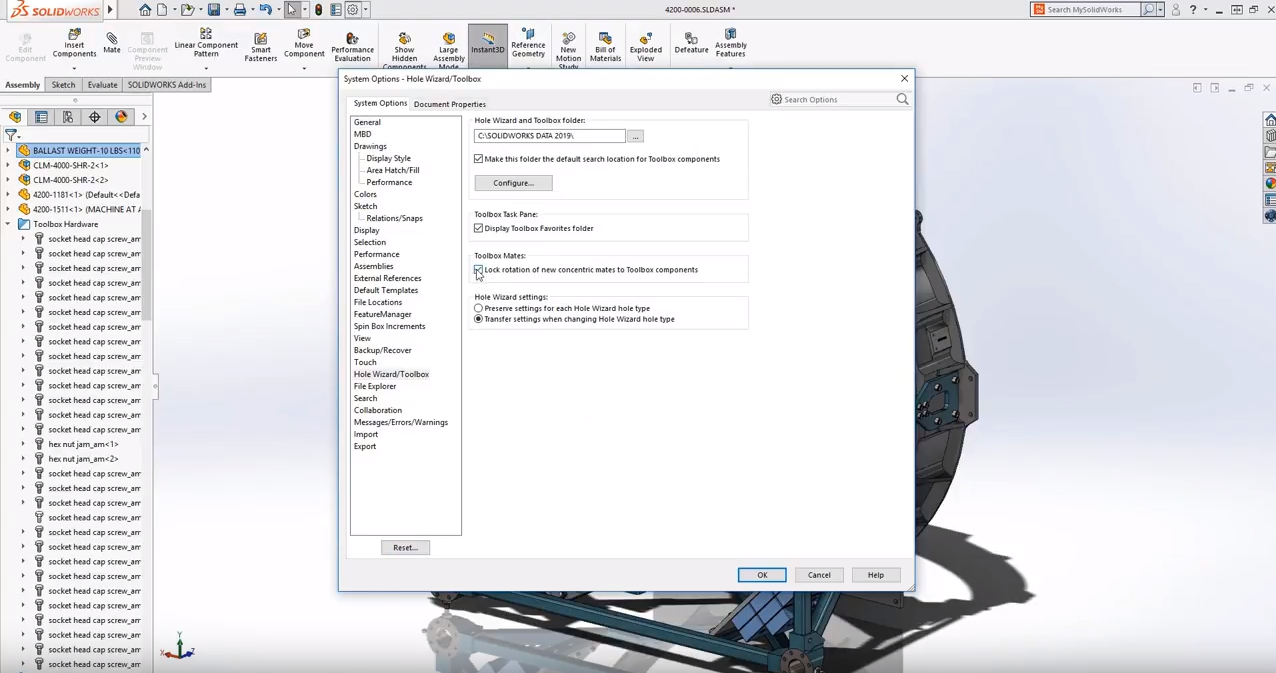
Task: Switch to the Document Properties tab
Action: [x=450, y=104]
